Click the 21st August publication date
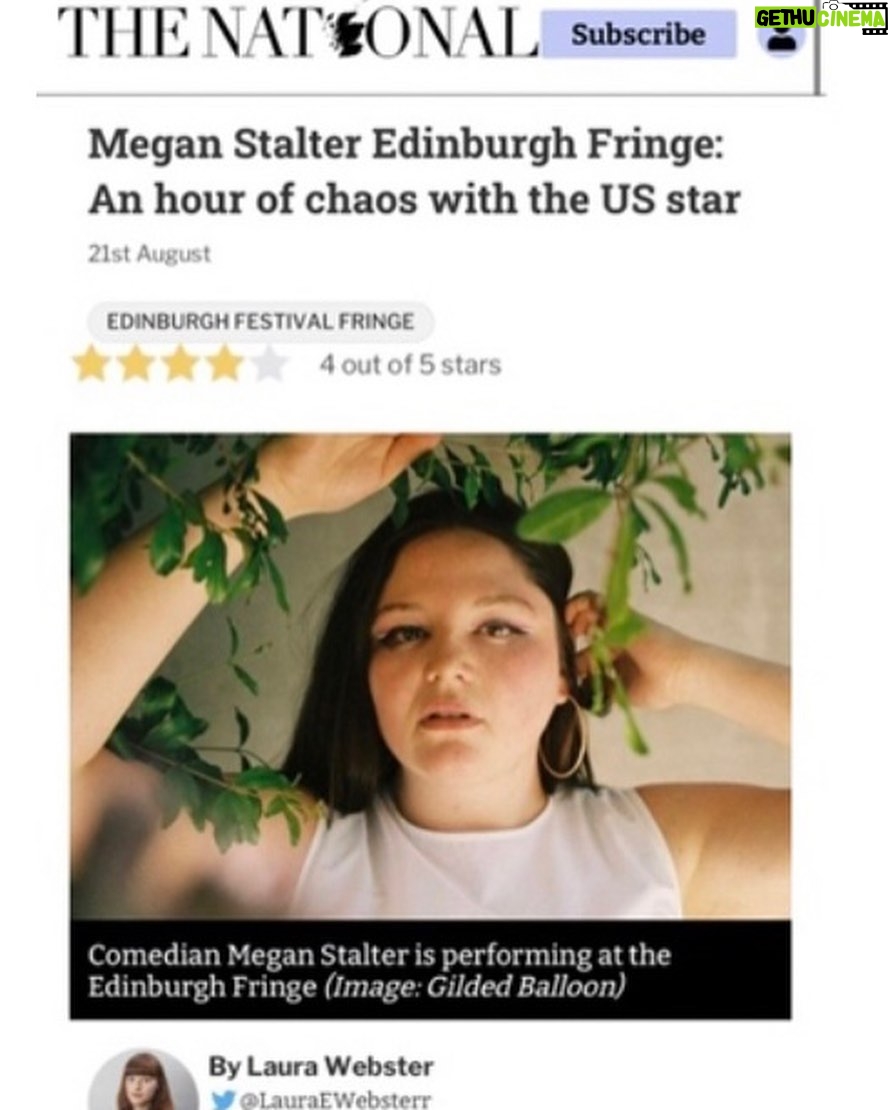888x1110 pixels. pyautogui.click(x=149, y=254)
